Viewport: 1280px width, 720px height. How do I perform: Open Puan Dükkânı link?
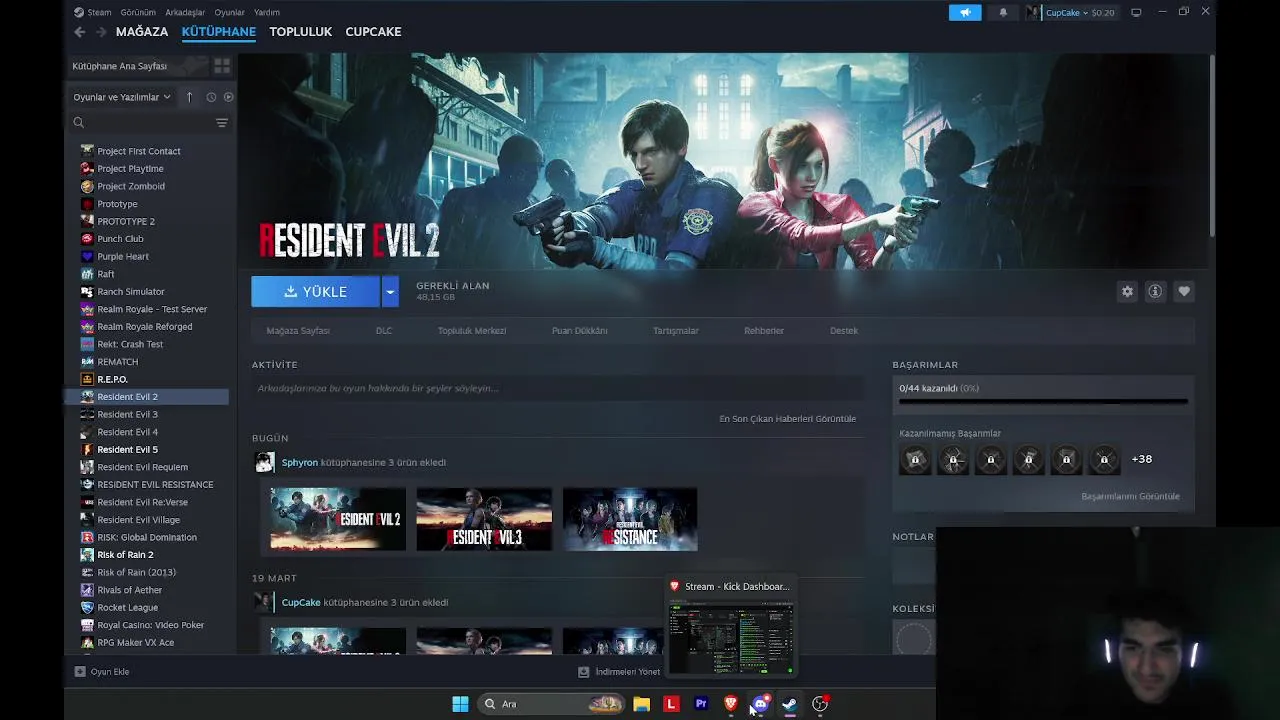[x=580, y=331]
